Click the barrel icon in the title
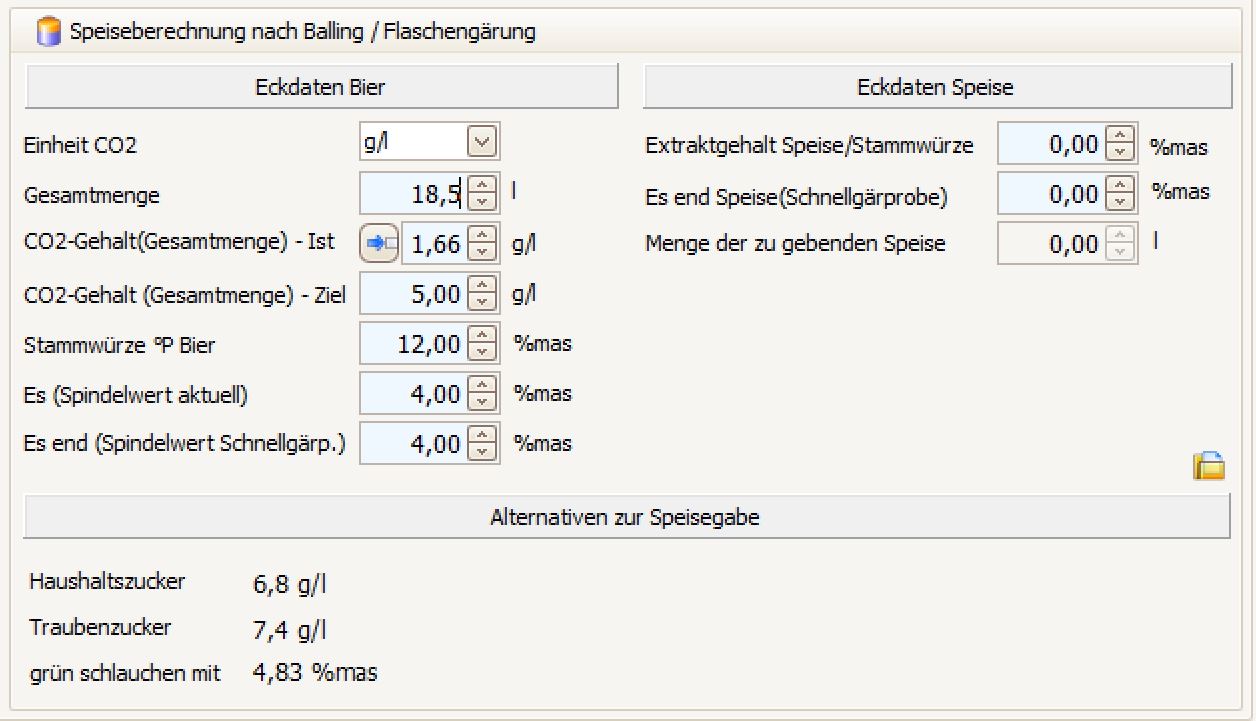This screenshot has height=721, width=1256. (49, 32)
